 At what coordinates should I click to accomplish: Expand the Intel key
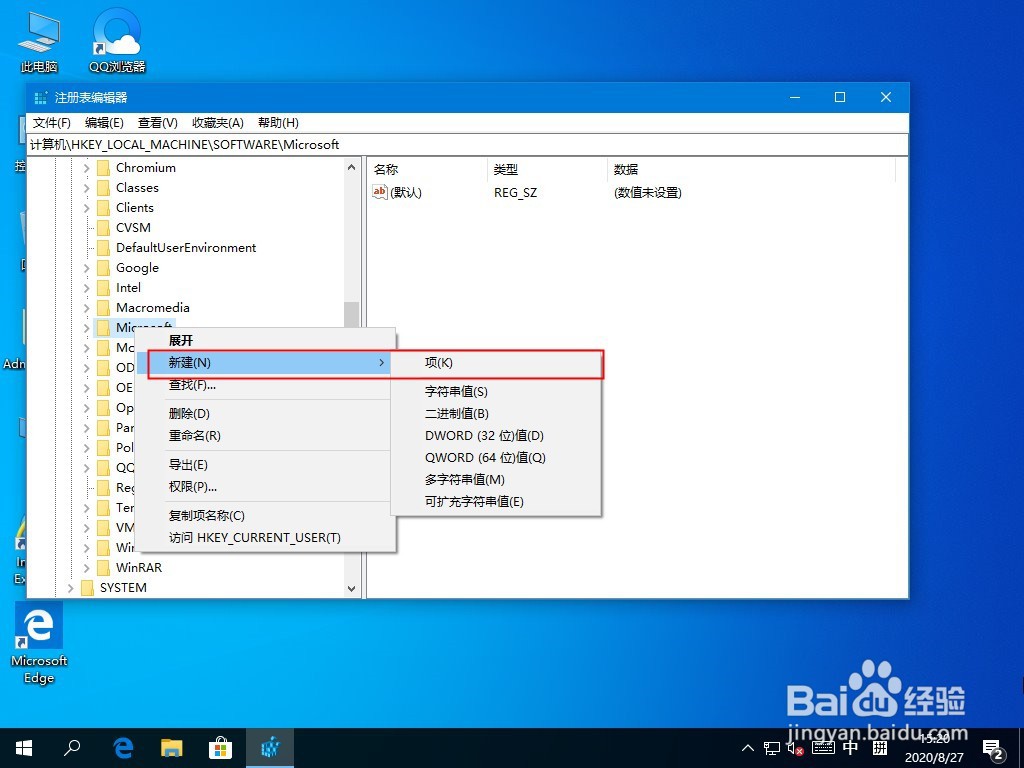[x=86, y=288]
